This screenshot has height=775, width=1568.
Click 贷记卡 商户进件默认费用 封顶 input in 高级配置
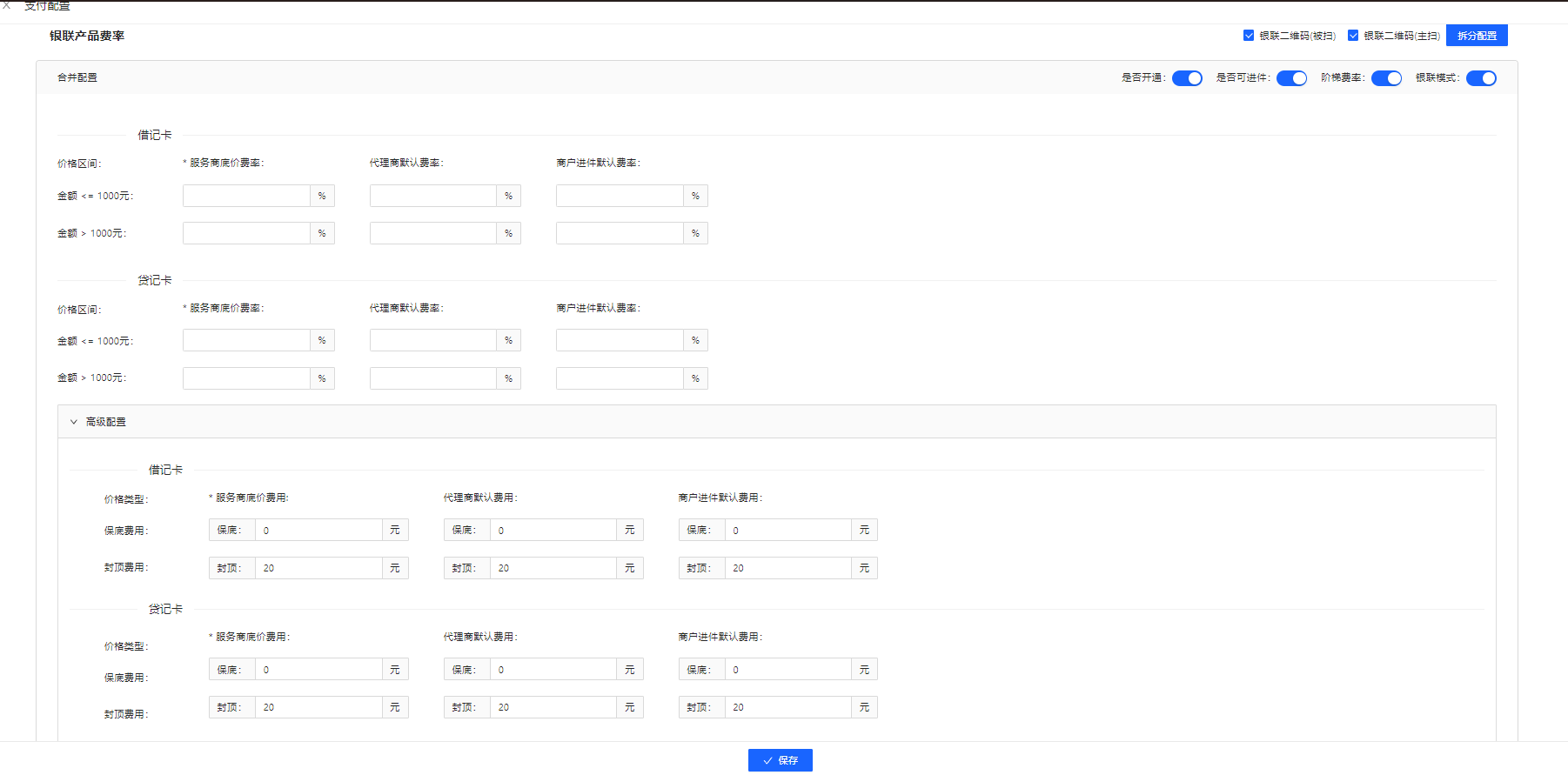pos(787,707)
